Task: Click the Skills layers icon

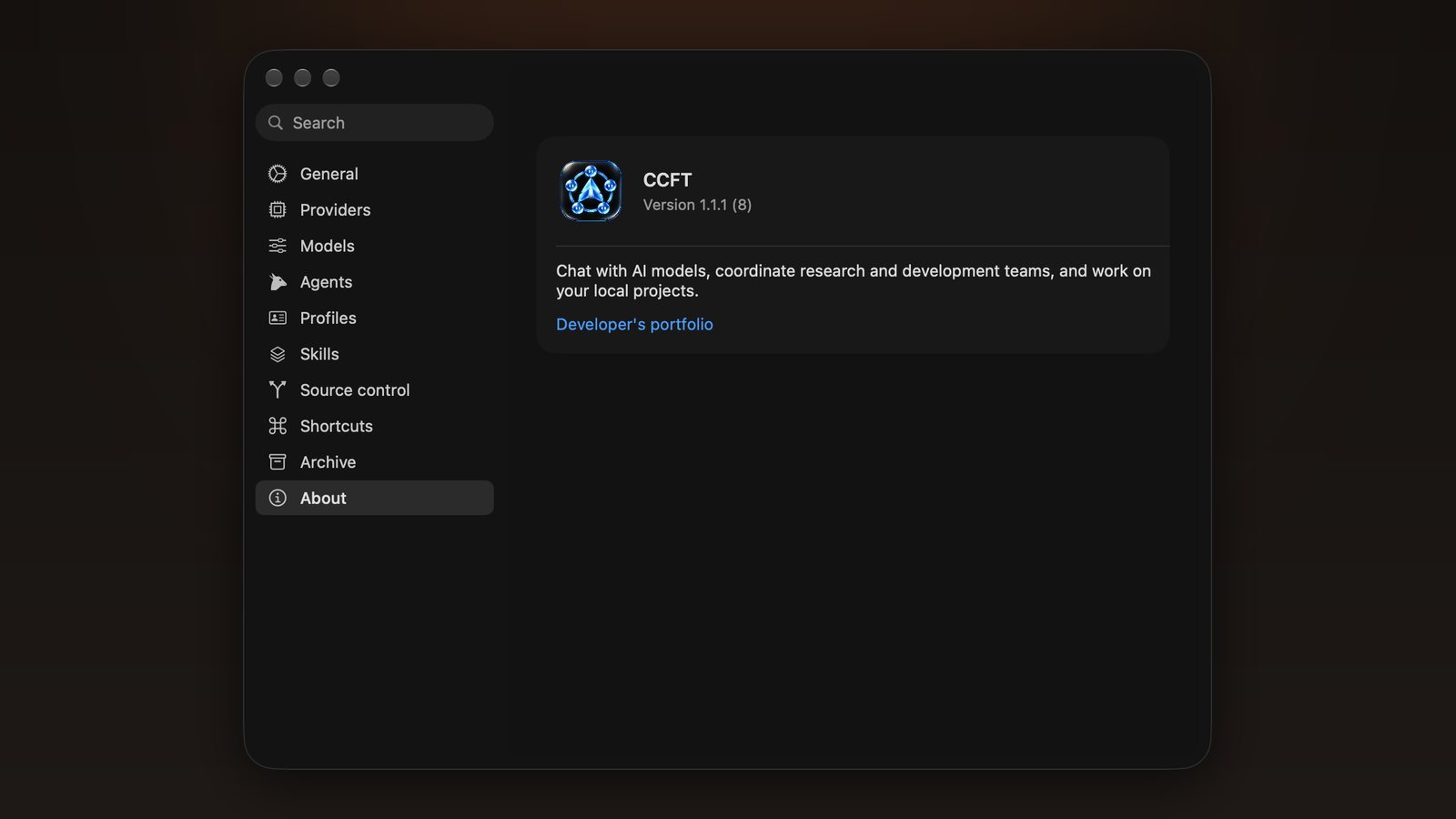Action: tap(278, 354)
